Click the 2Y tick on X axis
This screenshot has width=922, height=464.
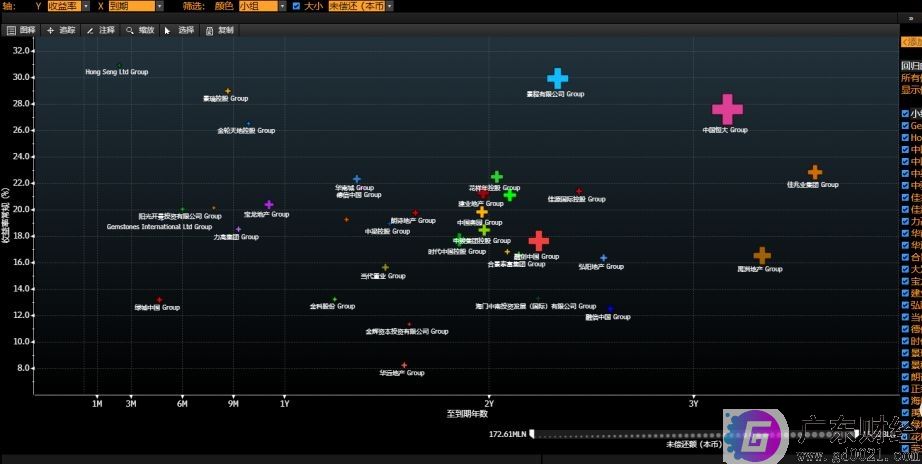click(489, 404)
